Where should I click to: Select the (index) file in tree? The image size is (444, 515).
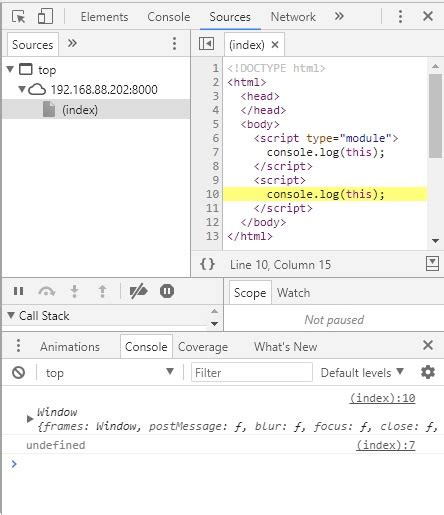pos(96,109)
